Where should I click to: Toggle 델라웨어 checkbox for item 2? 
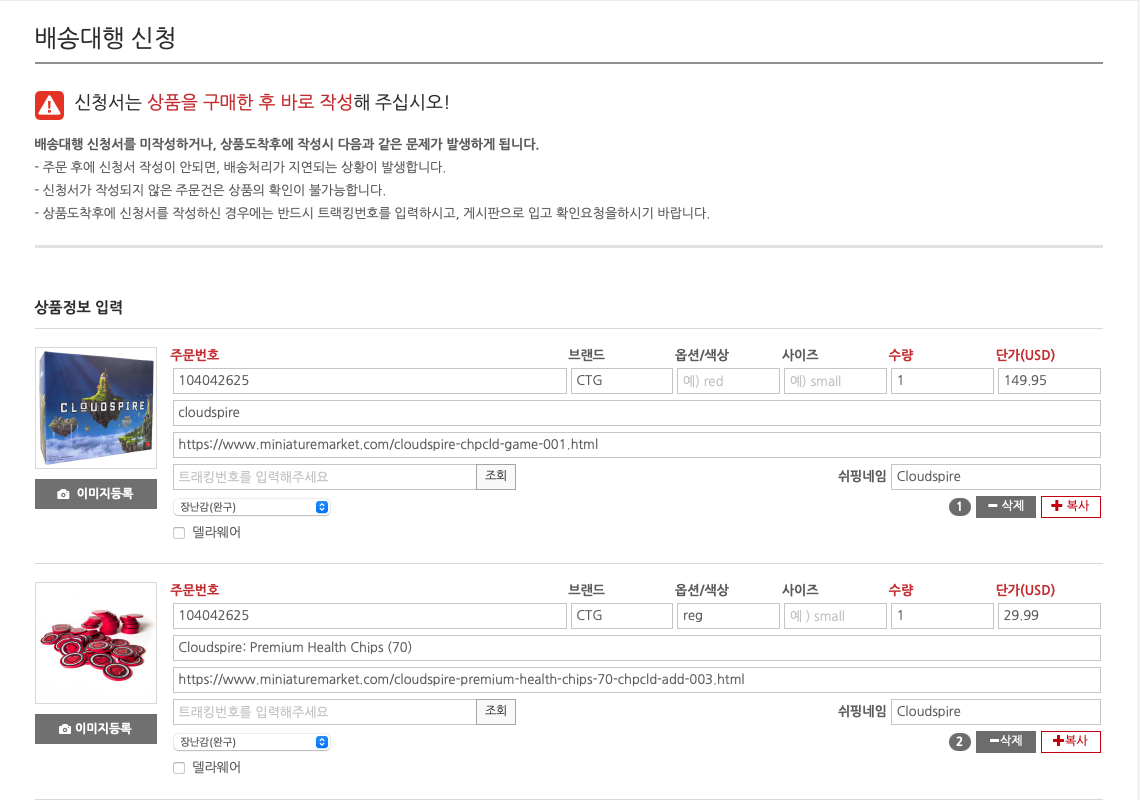[x=179, y=768]
